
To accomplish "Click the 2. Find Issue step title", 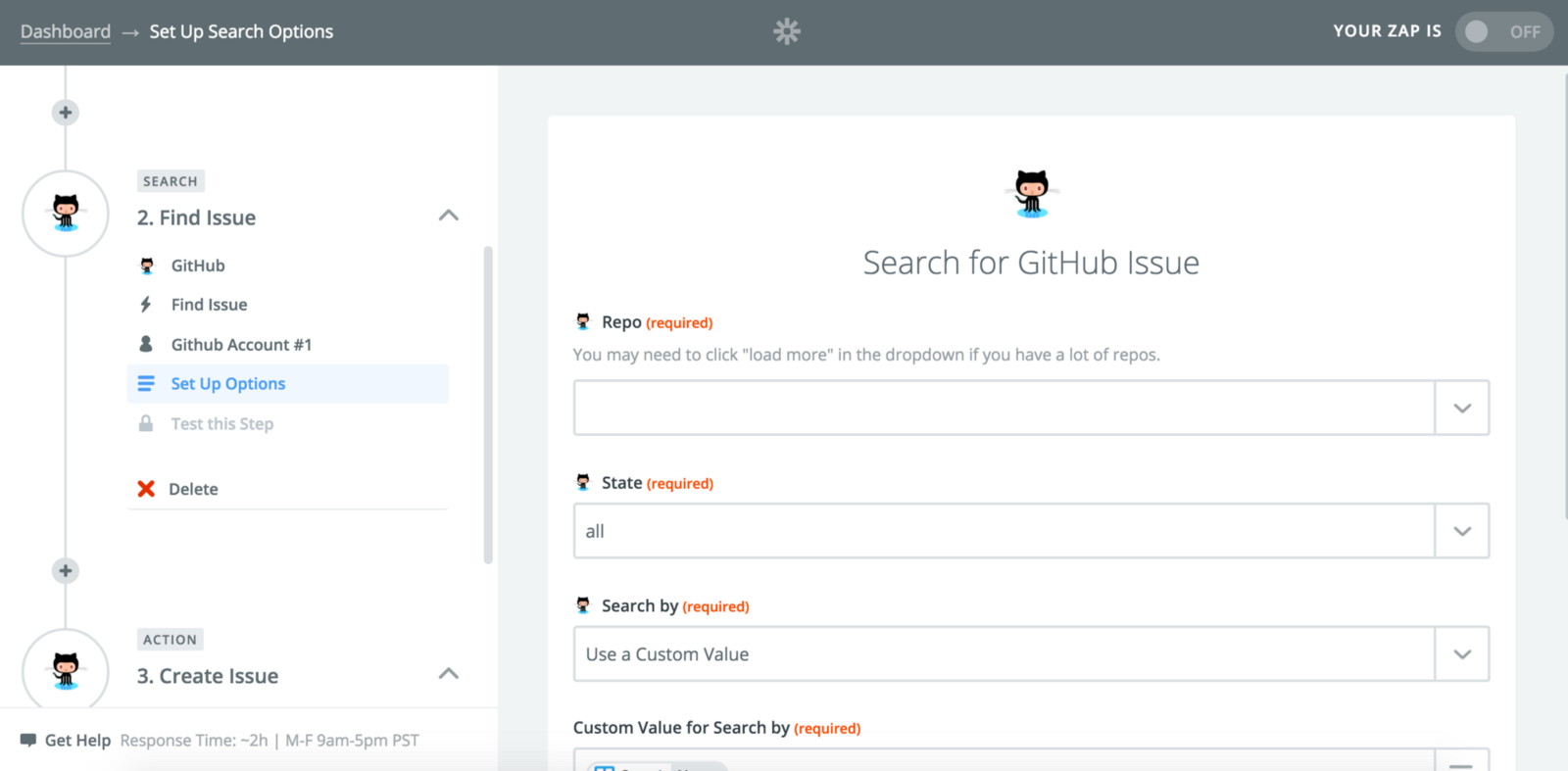I will click(x=196, y=217).
